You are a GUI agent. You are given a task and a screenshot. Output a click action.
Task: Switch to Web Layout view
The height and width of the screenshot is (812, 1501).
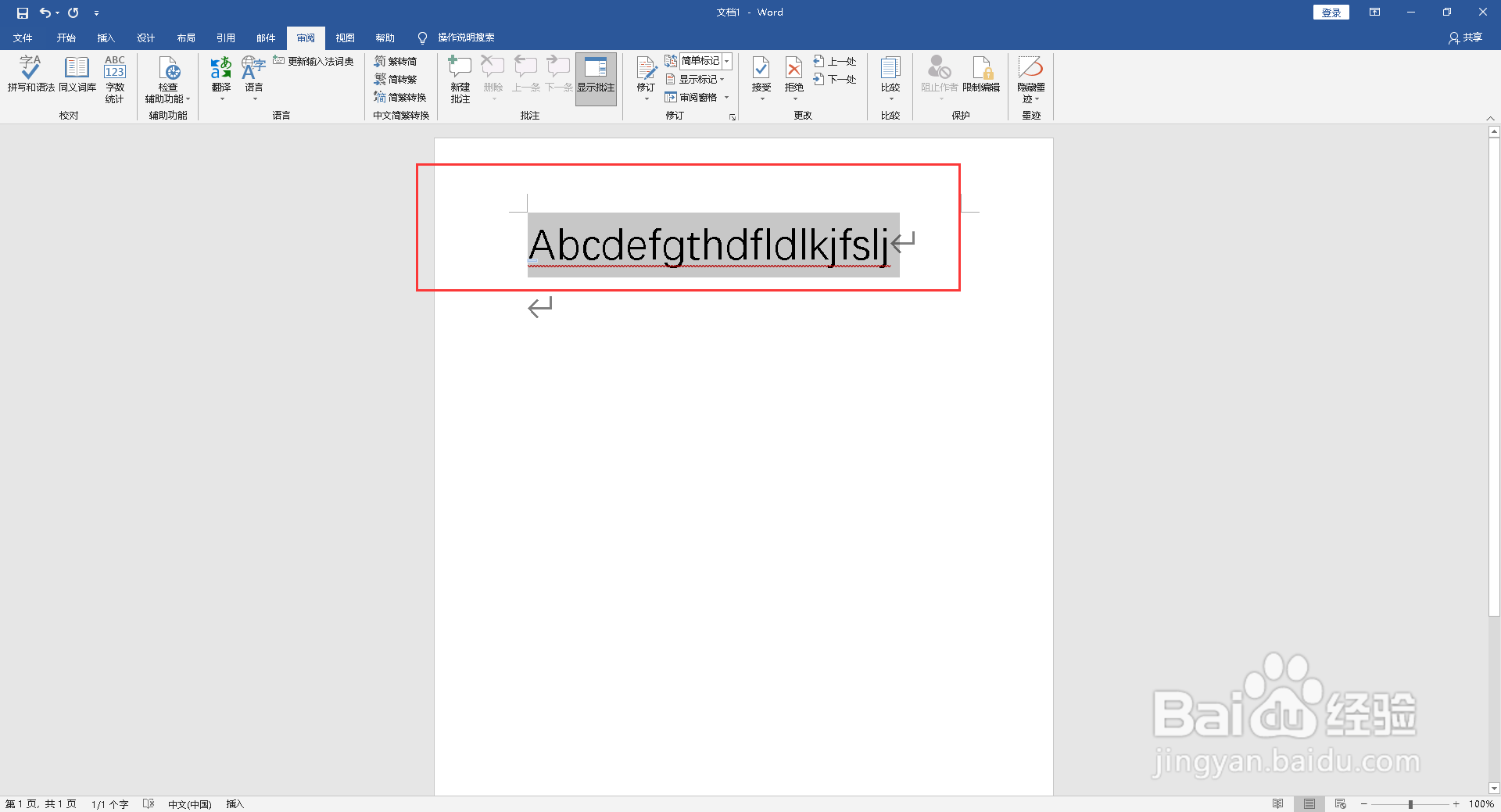pyautogui.click(x=1341, y=804)
